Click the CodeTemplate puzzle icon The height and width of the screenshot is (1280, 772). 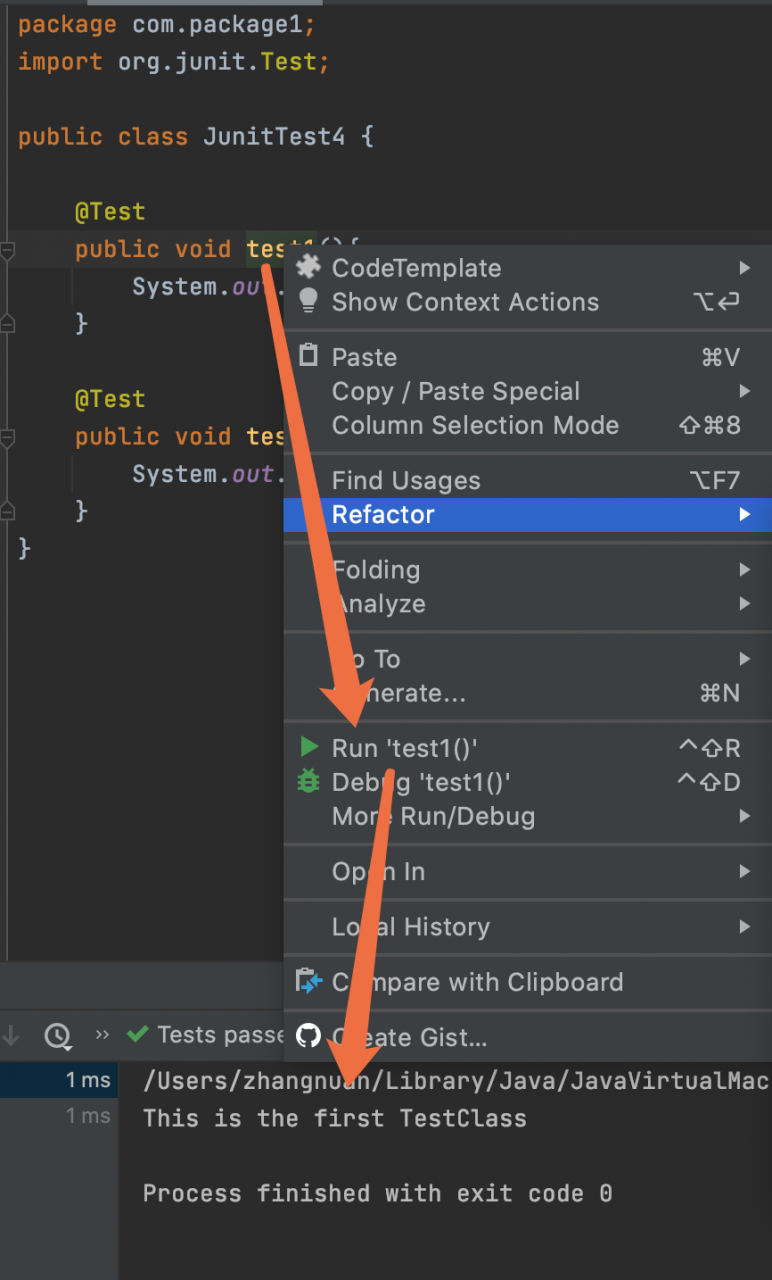point(309,266)
